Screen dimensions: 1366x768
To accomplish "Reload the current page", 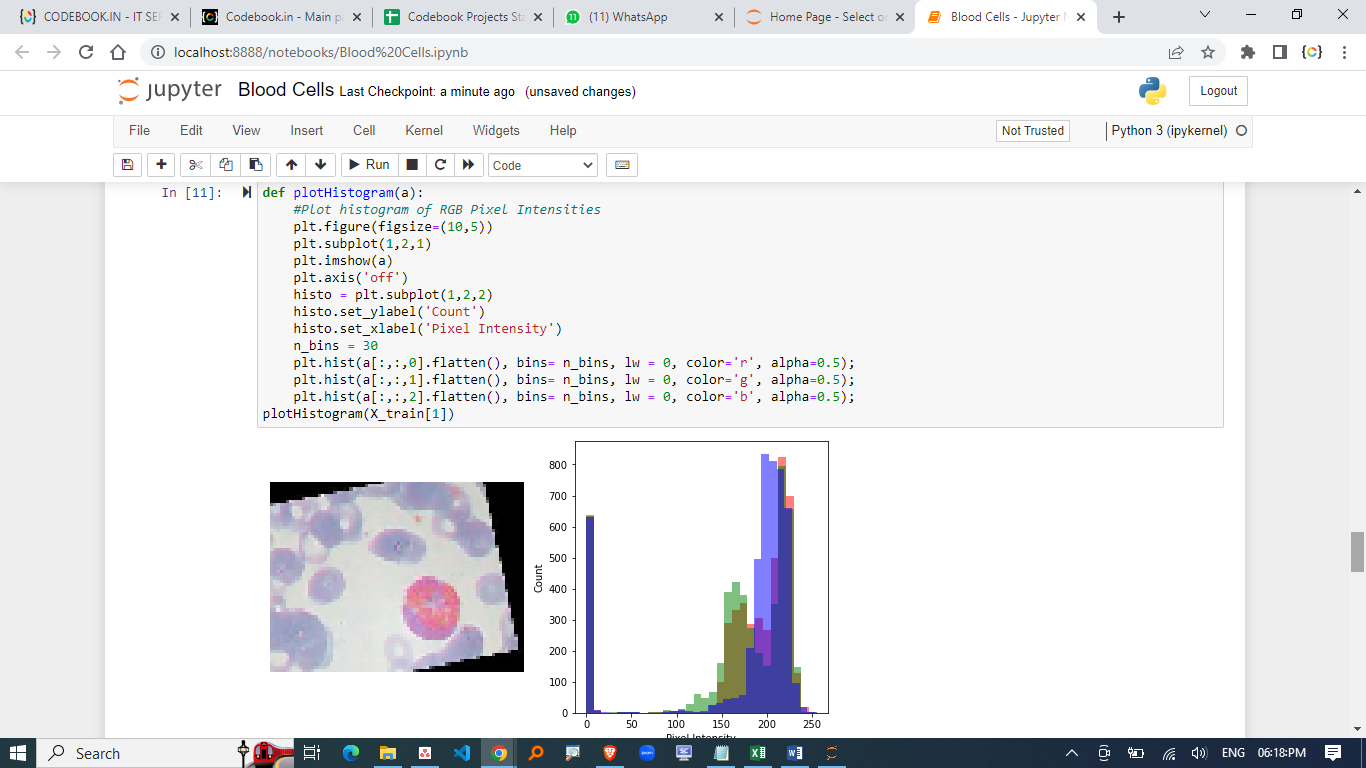I will pyautogui.click(x=86, y=52).
